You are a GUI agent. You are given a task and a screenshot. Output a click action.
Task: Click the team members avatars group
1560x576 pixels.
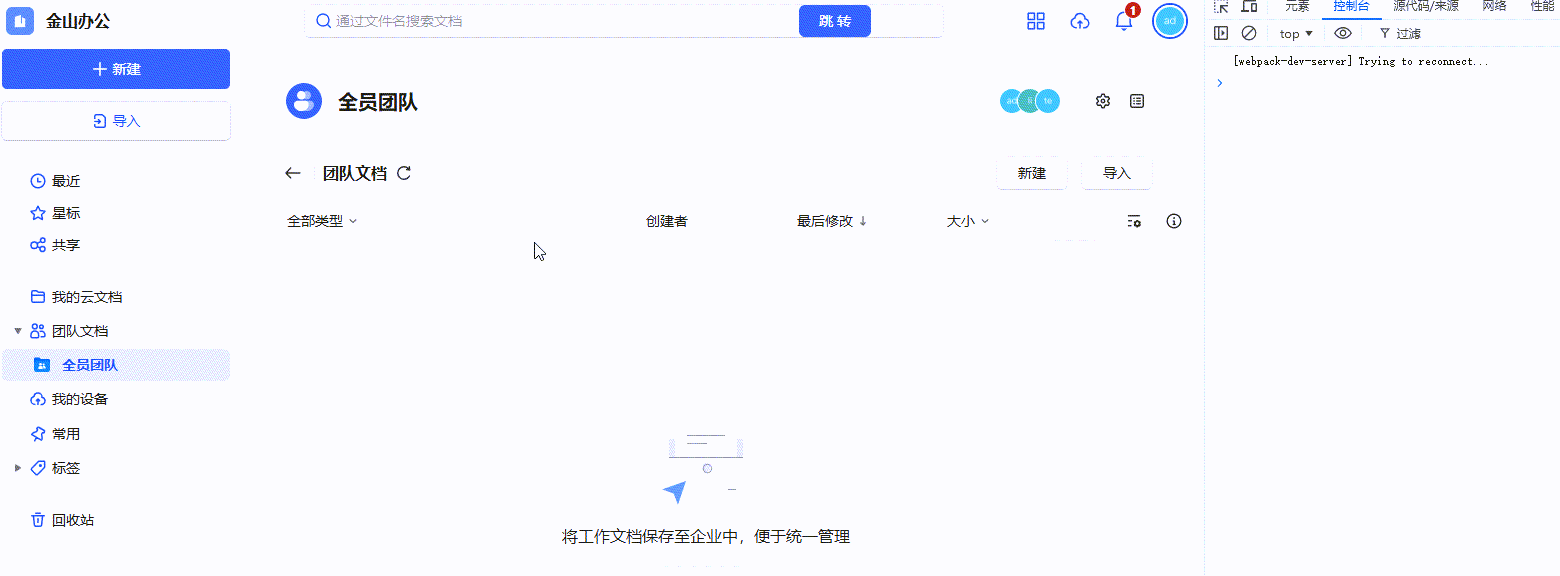(1030, 101)
